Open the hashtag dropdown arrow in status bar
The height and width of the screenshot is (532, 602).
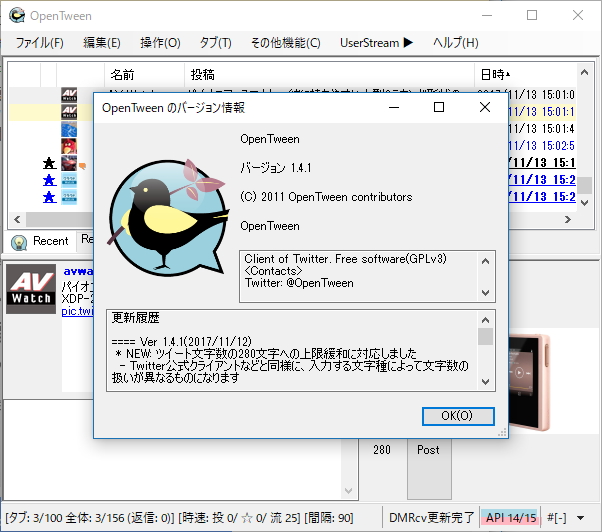click(581, 518)
